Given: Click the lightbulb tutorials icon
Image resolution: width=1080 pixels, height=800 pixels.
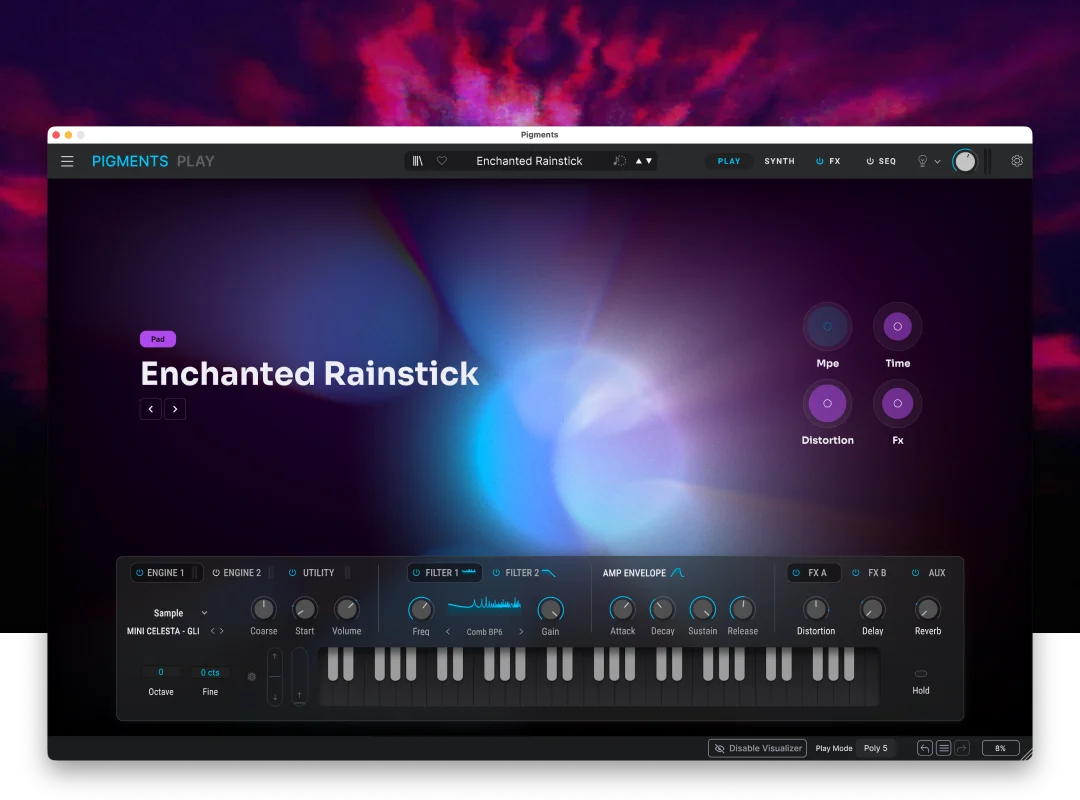Looking at the screenshot, I should tap(922, 161).
